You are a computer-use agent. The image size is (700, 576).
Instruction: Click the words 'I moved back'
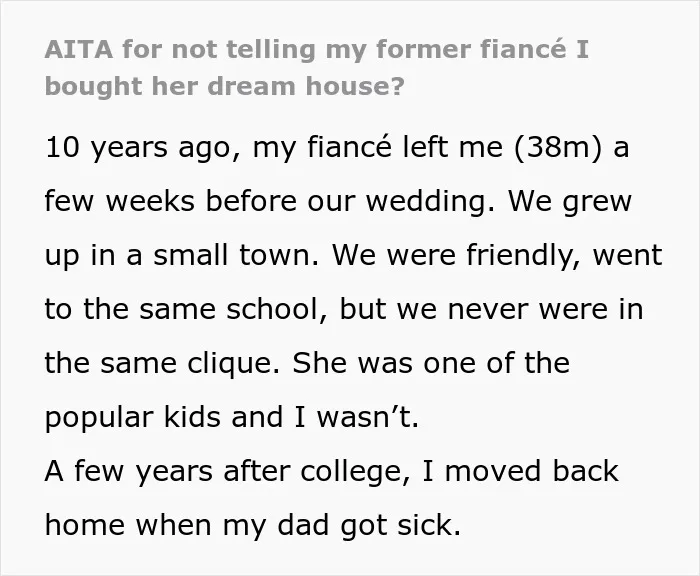click(x=521, y=471)
